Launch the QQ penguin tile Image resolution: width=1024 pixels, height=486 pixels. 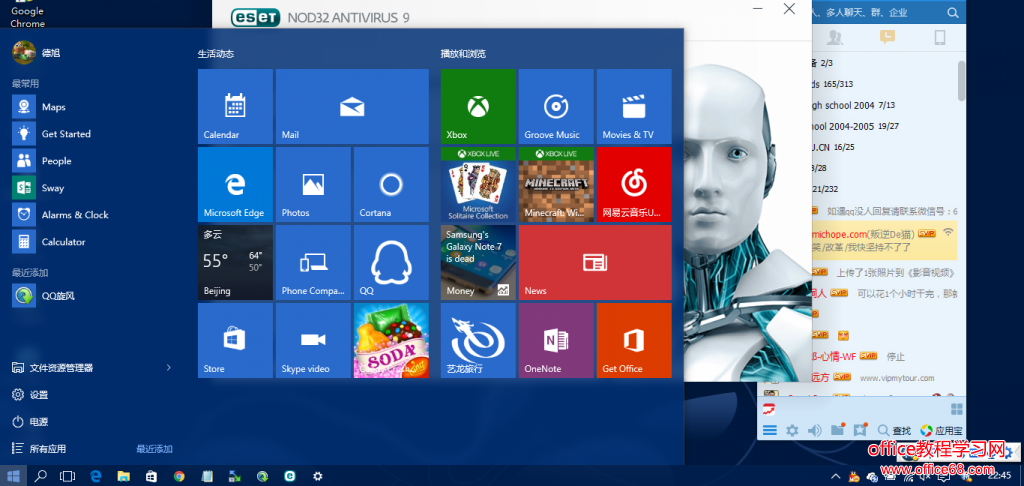[x=391, y=262]
